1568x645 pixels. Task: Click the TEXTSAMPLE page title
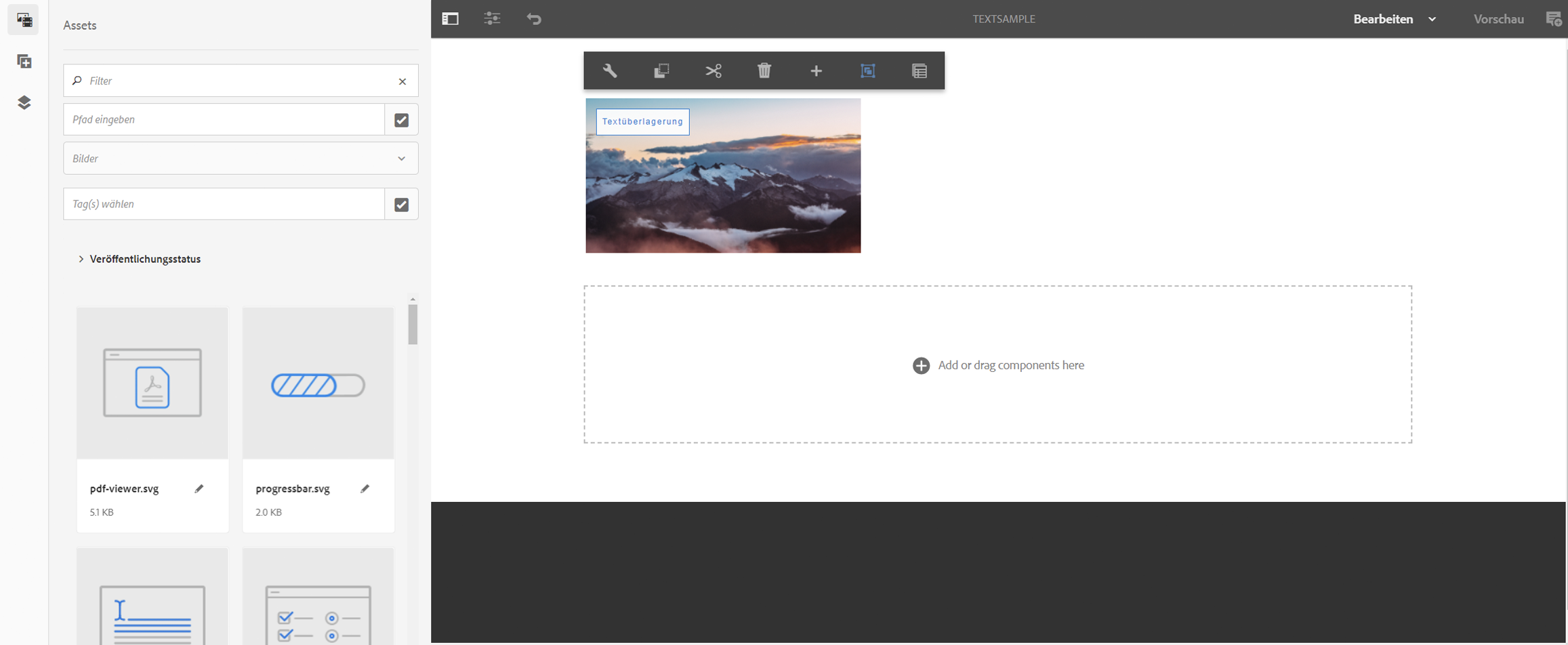tap(1004, 19)
